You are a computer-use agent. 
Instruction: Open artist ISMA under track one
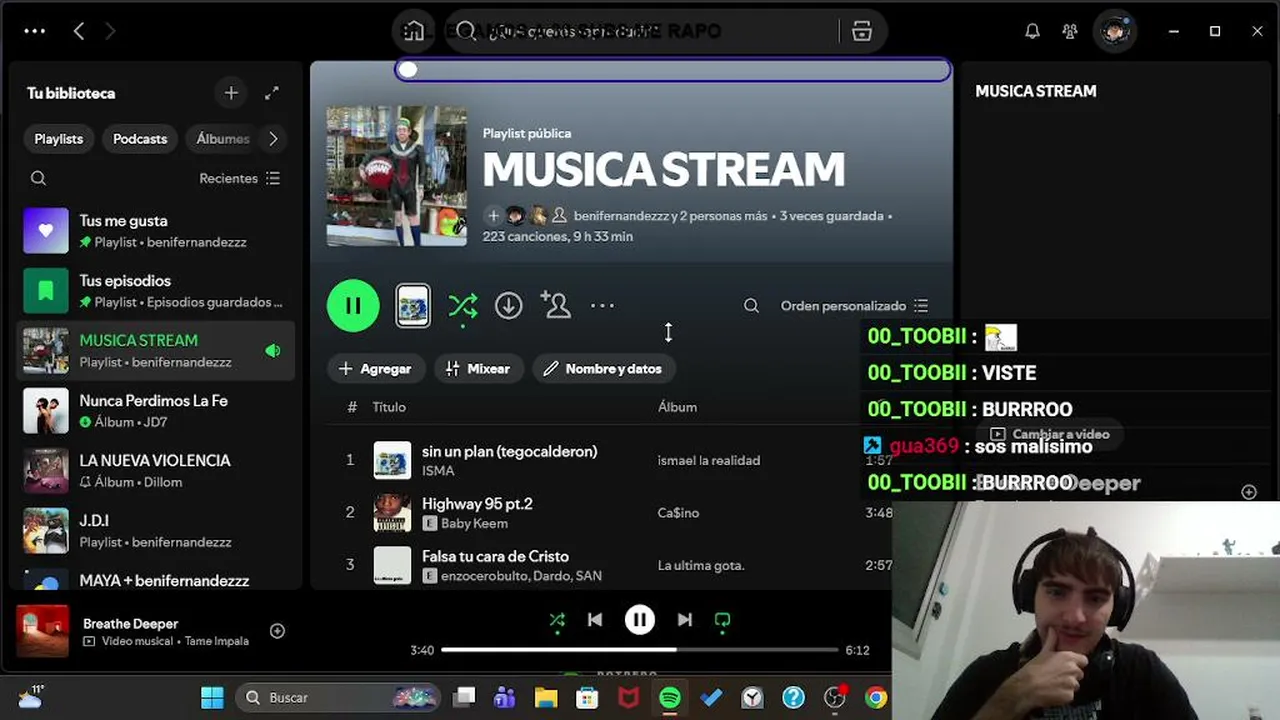coord(438,471)
